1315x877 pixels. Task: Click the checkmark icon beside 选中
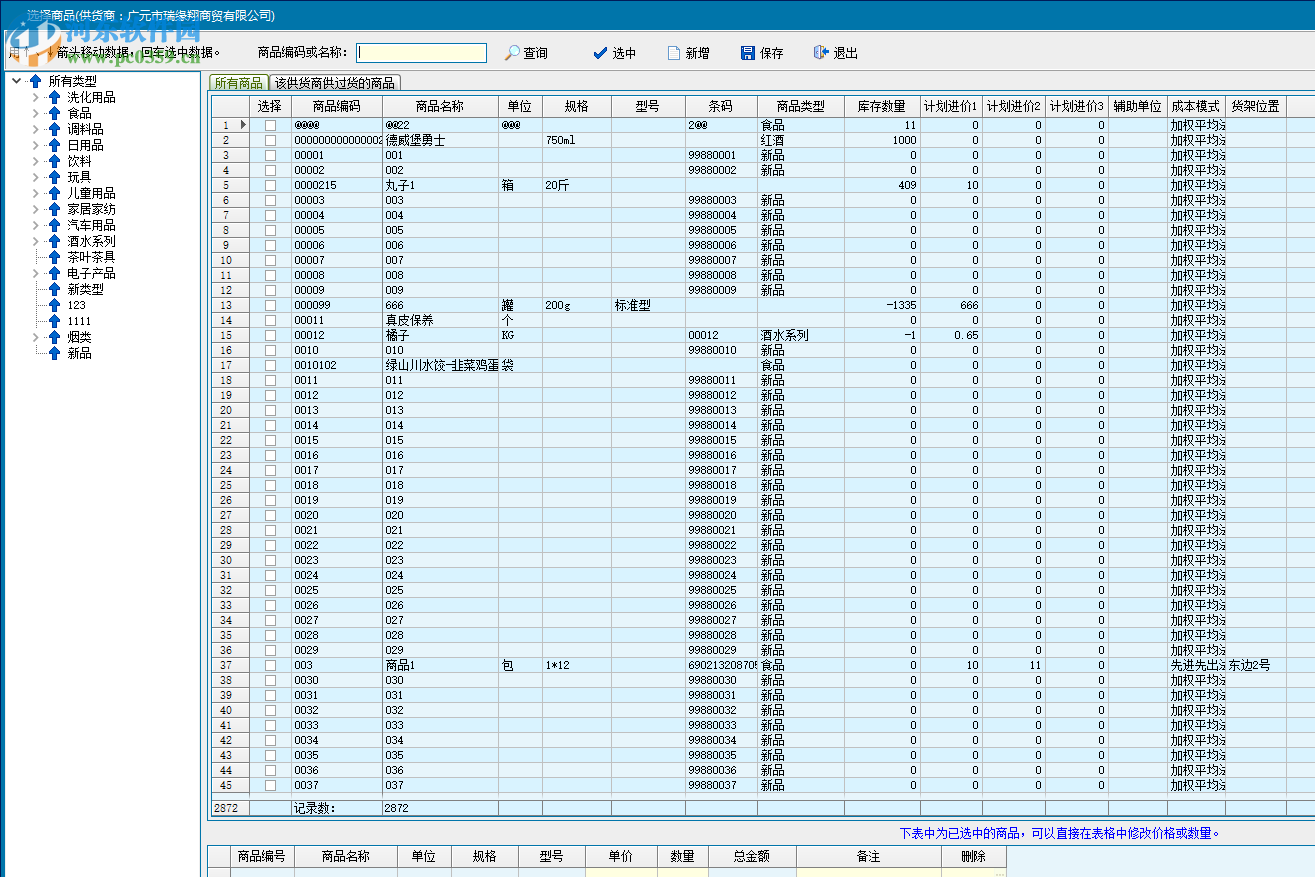pos(600,53)
